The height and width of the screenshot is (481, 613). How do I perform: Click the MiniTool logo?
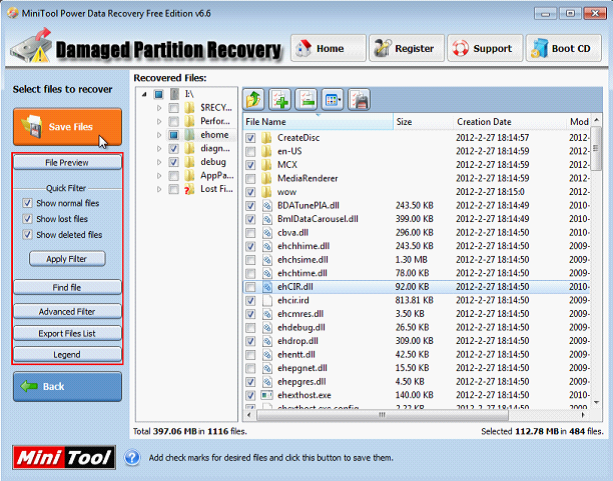tap(64, 457)
